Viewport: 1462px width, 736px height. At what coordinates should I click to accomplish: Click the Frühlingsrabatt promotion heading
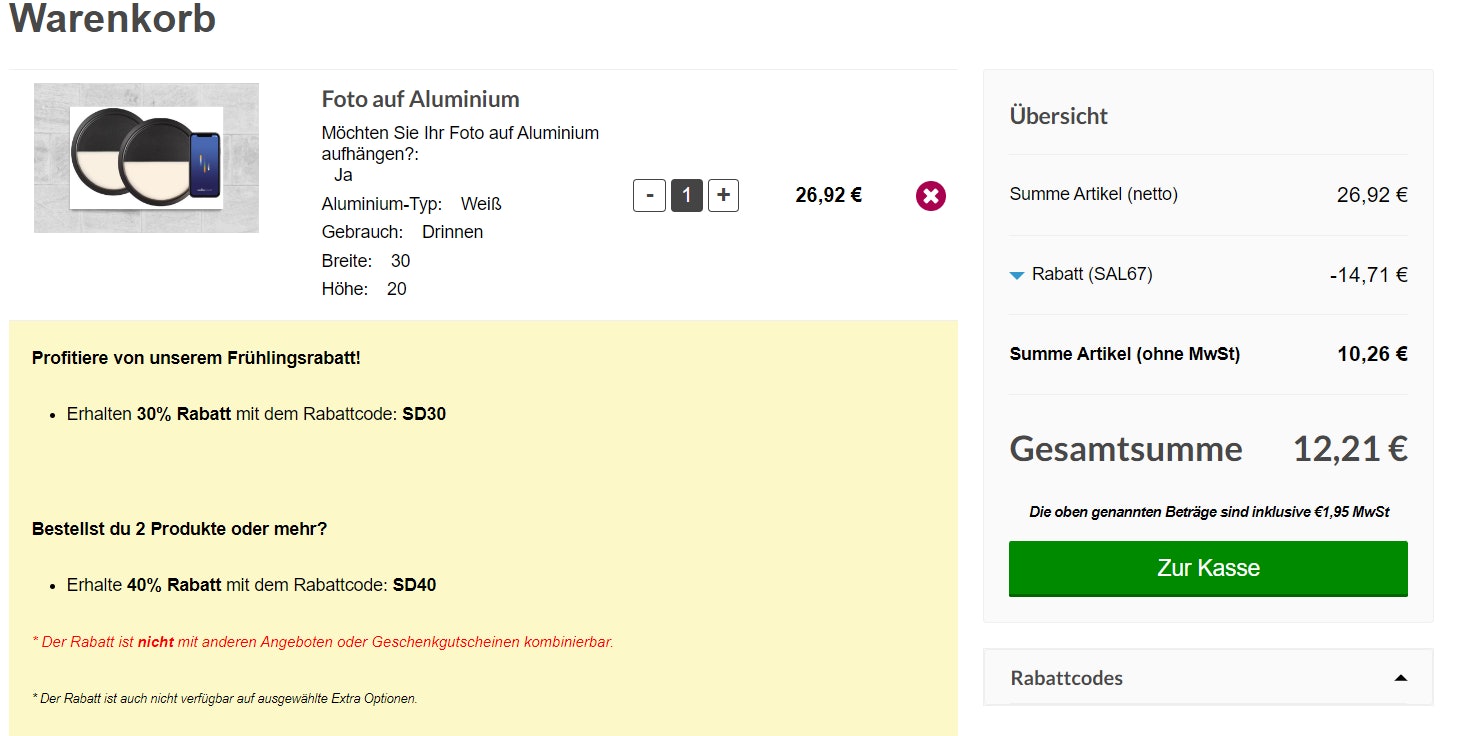[196, 358]
